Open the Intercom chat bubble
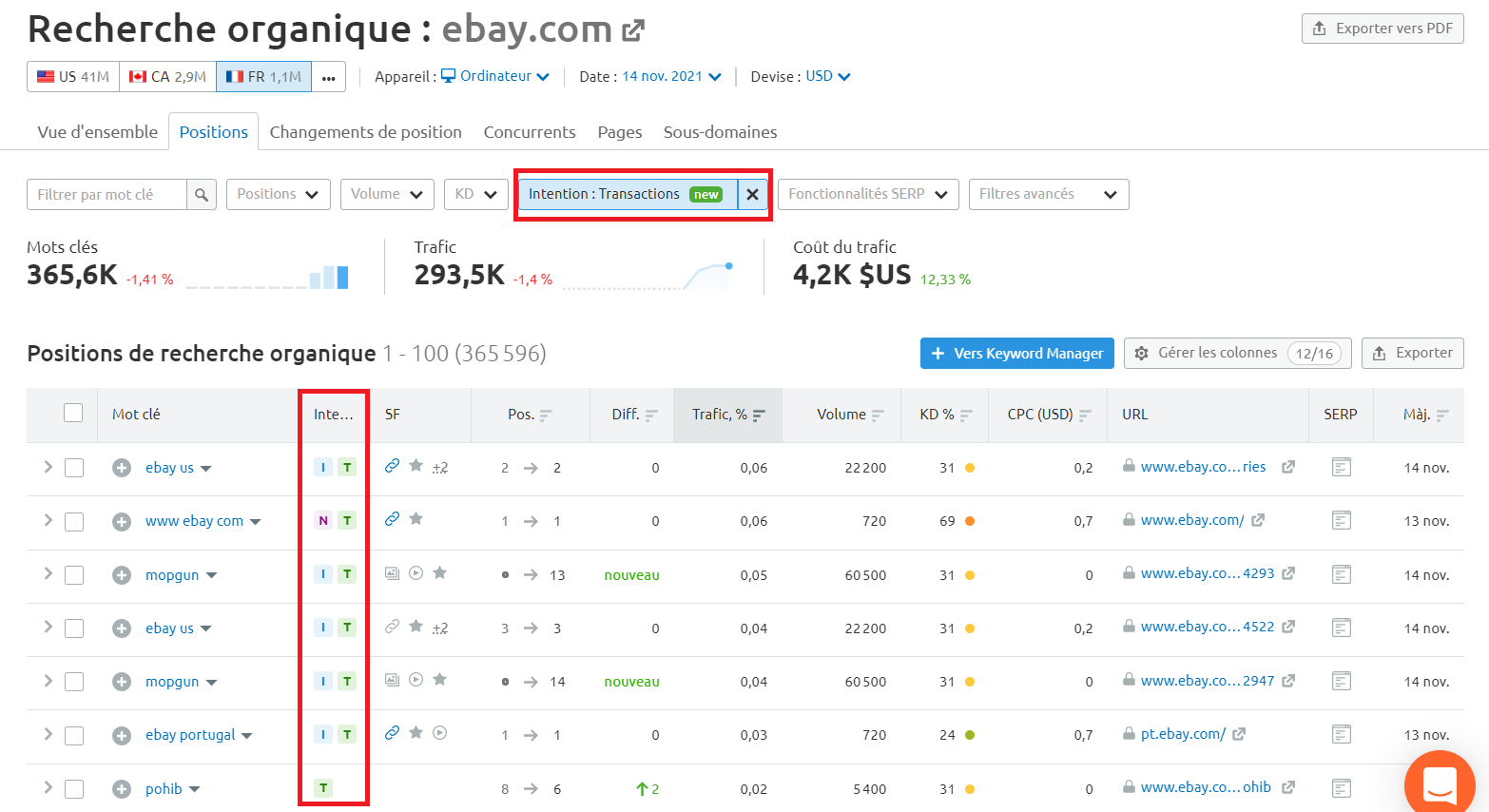Viewport: 1489px width, 812px height. (x=1440, y=783)
